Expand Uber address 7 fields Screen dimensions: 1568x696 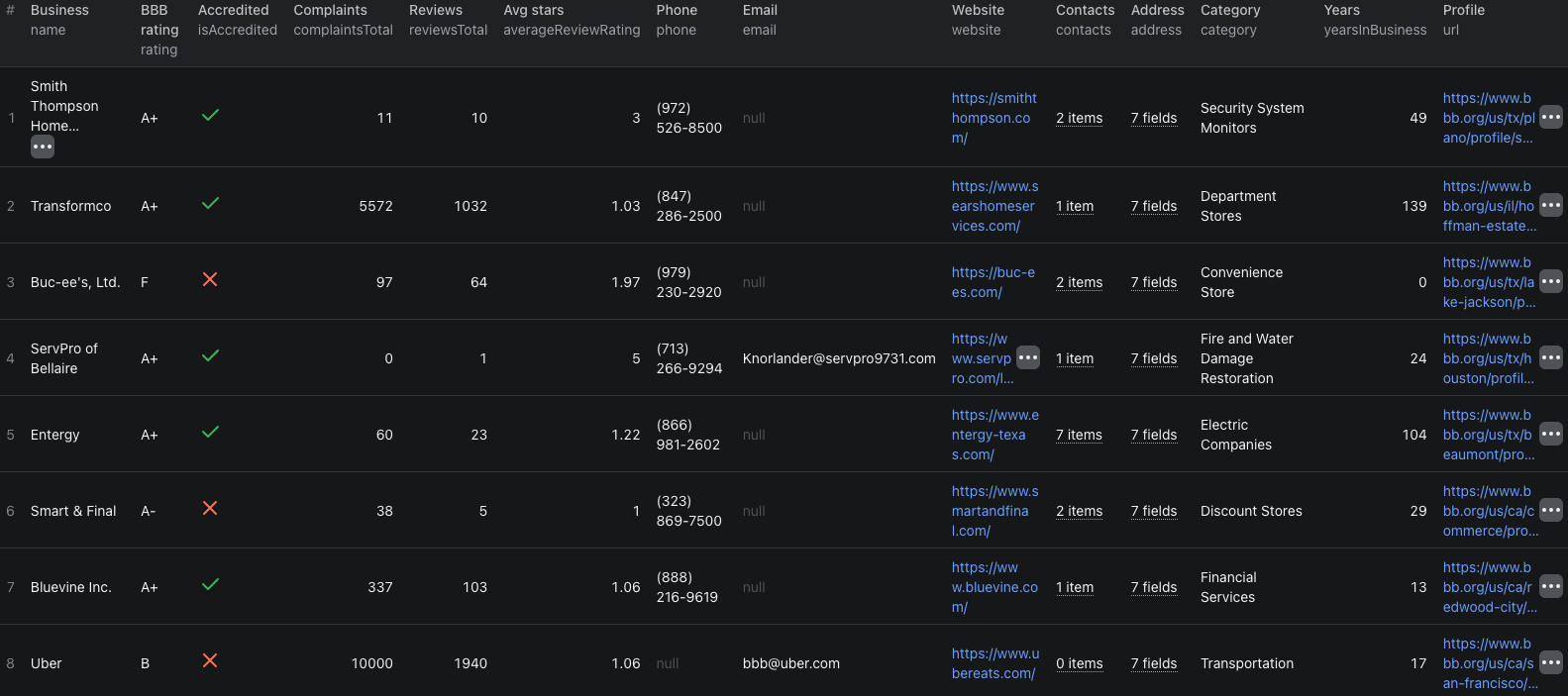1154,663
